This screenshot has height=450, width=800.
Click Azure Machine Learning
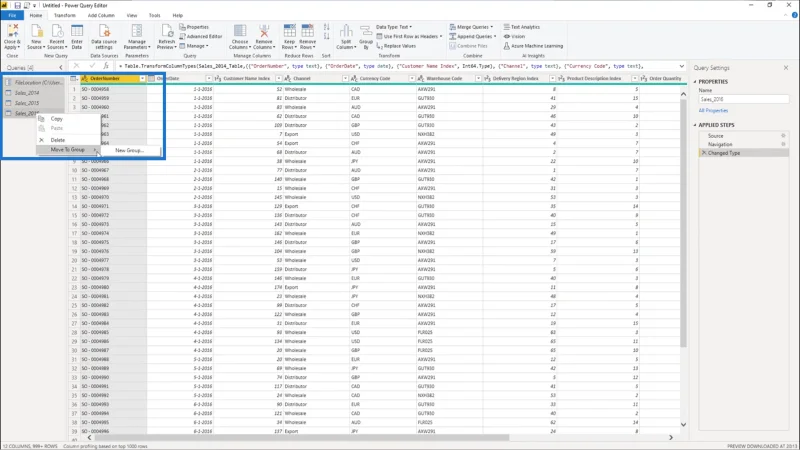point(533,46)
